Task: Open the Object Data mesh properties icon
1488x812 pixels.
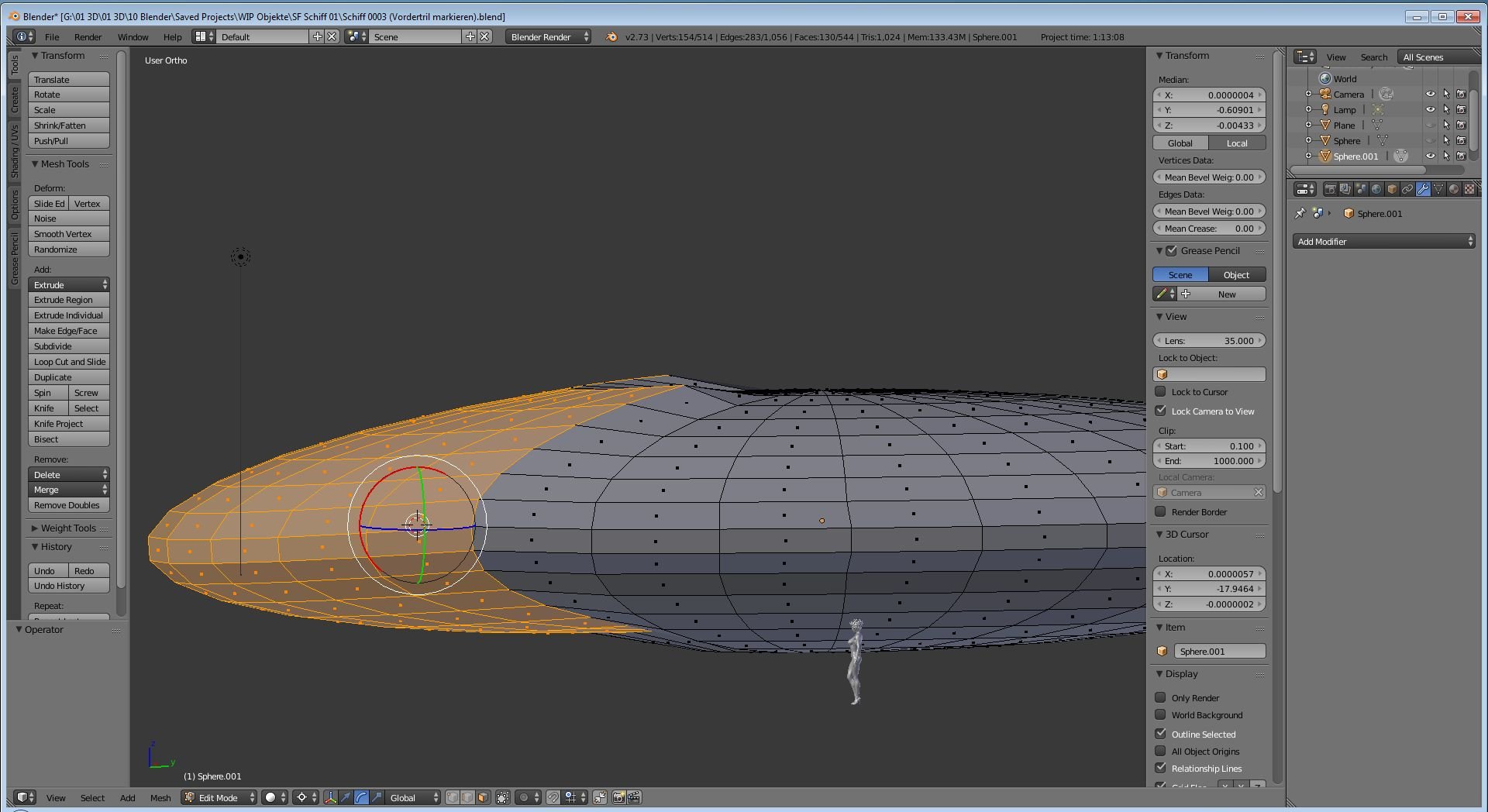Action: click(1438, 189)
